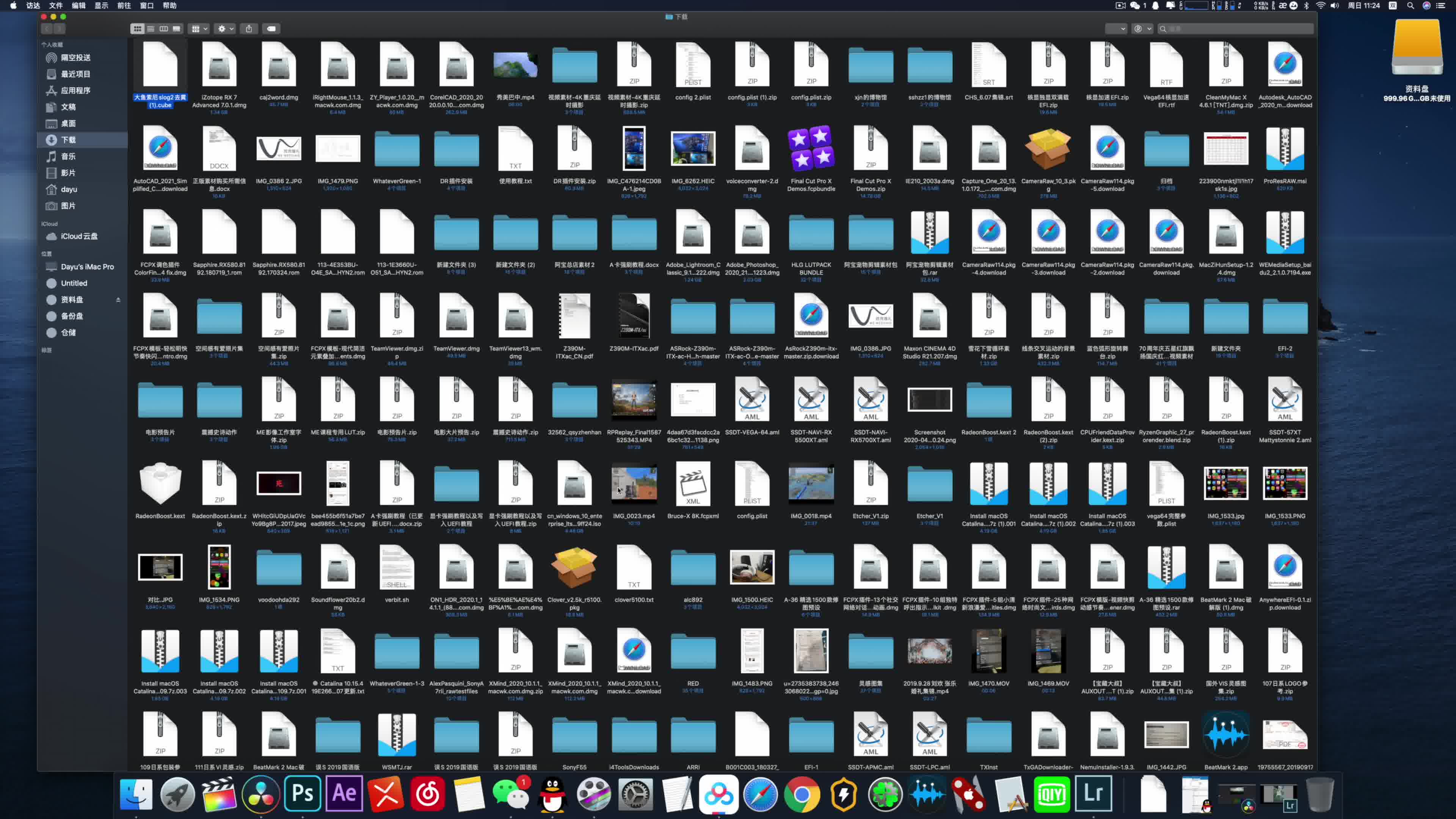Select the Z390M-ITXac.pdf document
The width and height of the screenshot is (1456, 819).
[x=634, y=316]
